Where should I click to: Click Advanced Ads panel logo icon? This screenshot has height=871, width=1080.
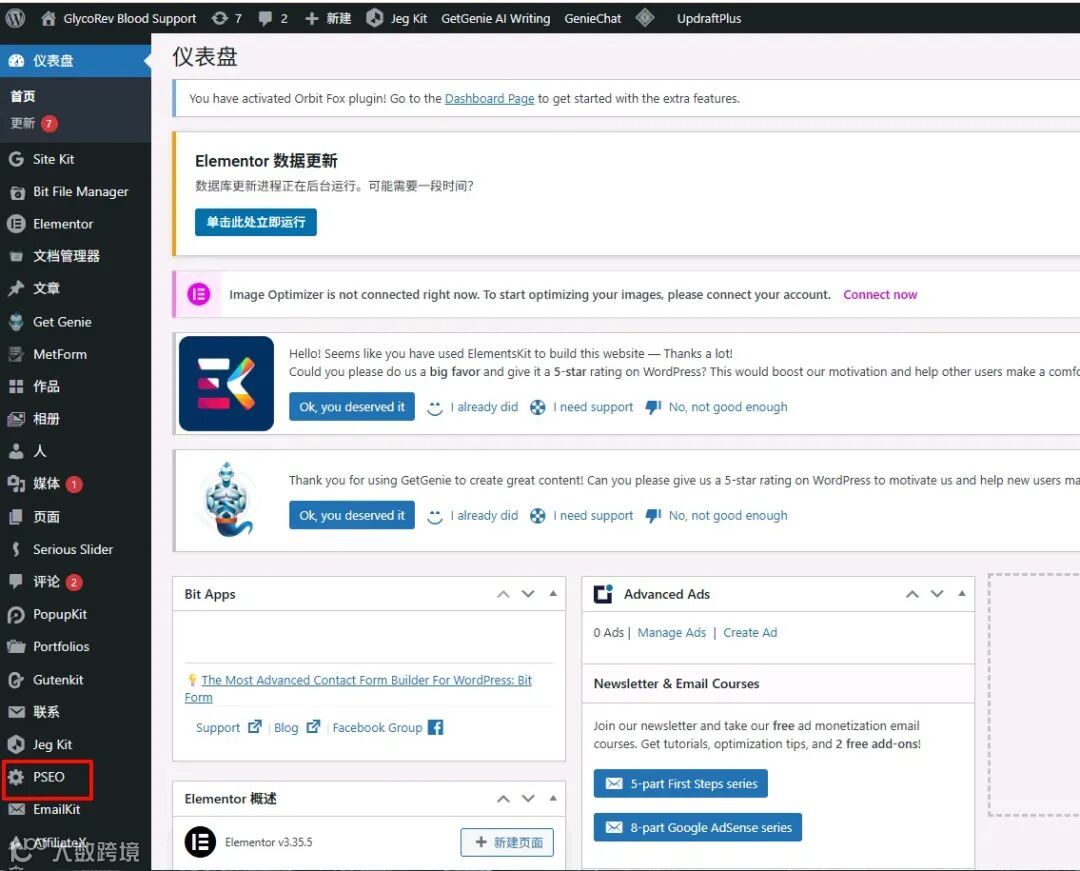click(603, 594)
